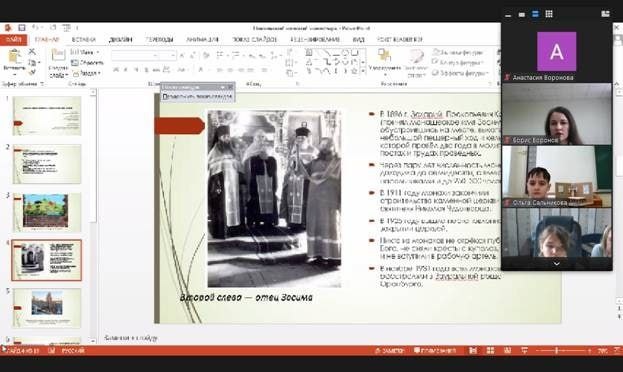
Task: Switch to slide sorter view in status bar
Action: point(491,350)
